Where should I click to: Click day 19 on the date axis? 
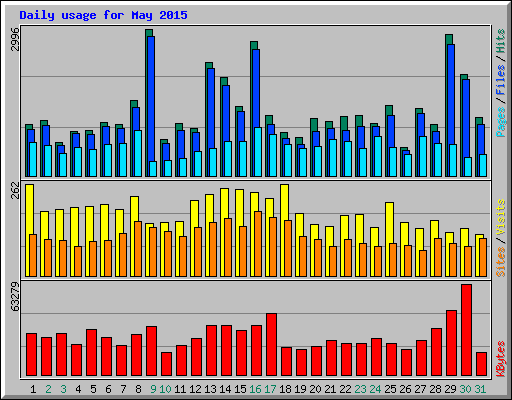point(300,389)
